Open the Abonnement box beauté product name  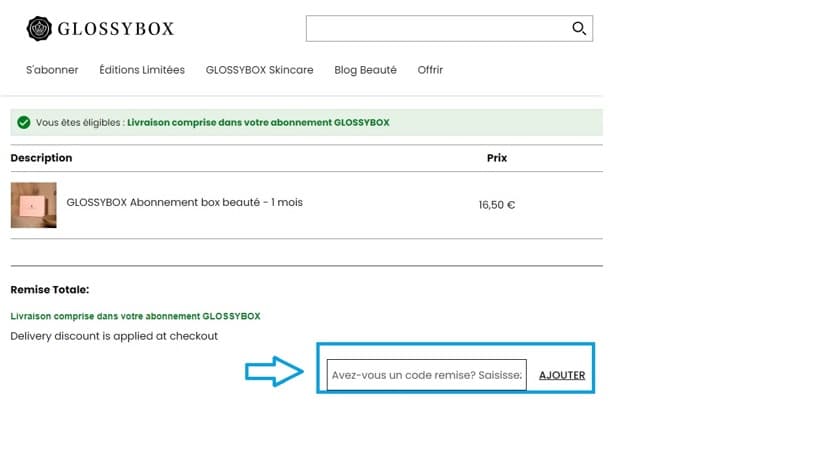click(184, 202)
